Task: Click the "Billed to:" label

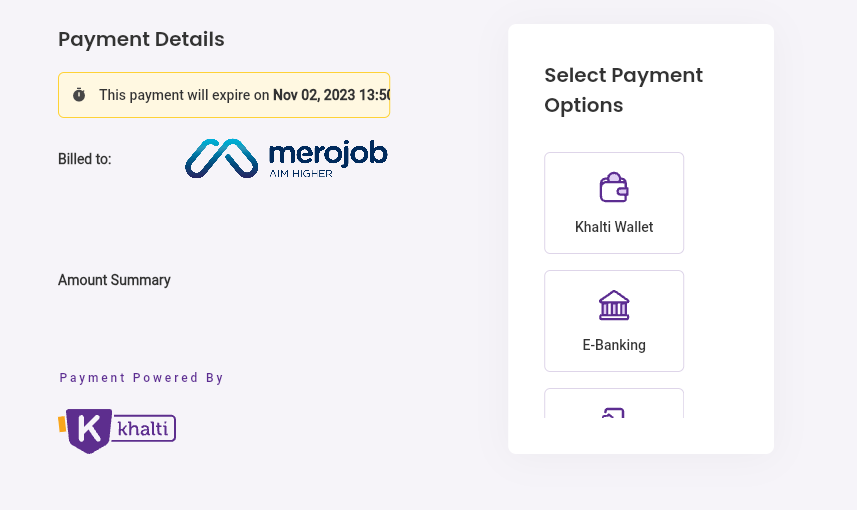Action: (x=85, y=159)
